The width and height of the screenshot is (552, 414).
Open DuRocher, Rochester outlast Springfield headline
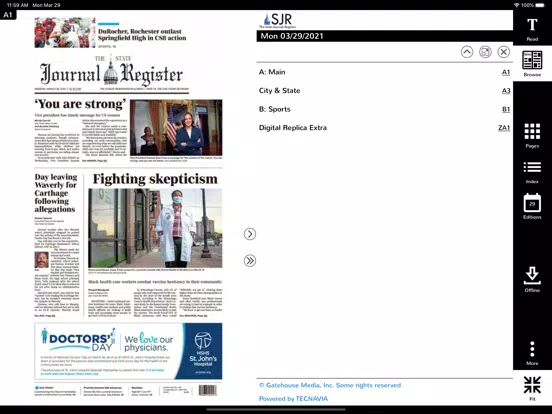pos(142,34)
